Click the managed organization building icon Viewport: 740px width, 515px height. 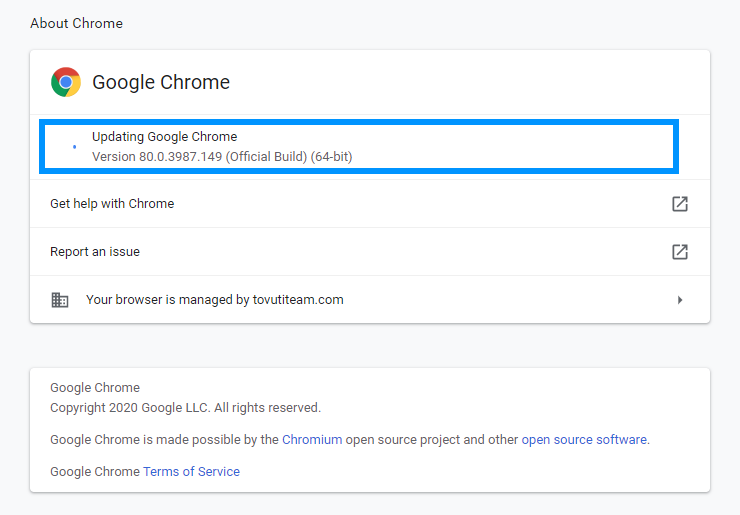click(x=60, y=300)
